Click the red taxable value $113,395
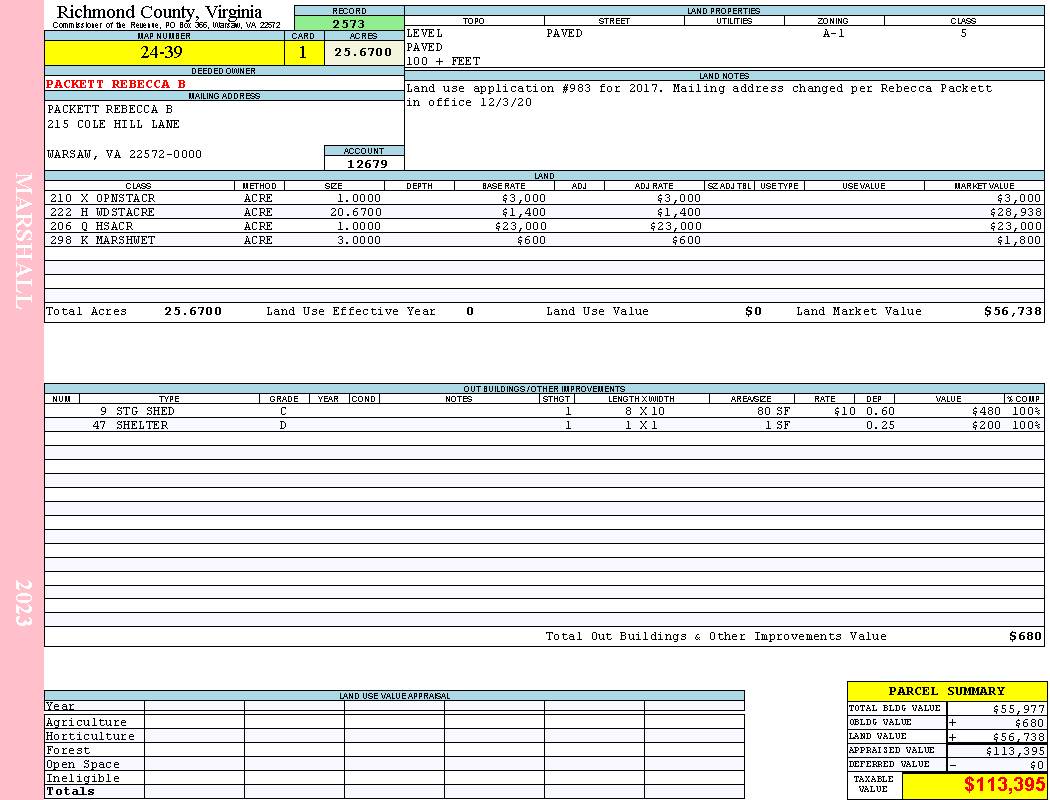Viewport: 1050px width, 800px height. click(x=1003, y=785)
